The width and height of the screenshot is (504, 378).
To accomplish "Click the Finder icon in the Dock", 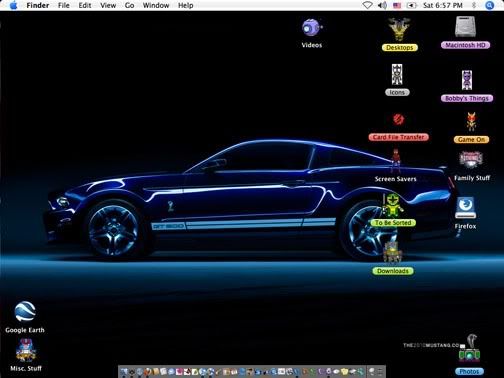I will pyautogui.click(x=124, y=372).
